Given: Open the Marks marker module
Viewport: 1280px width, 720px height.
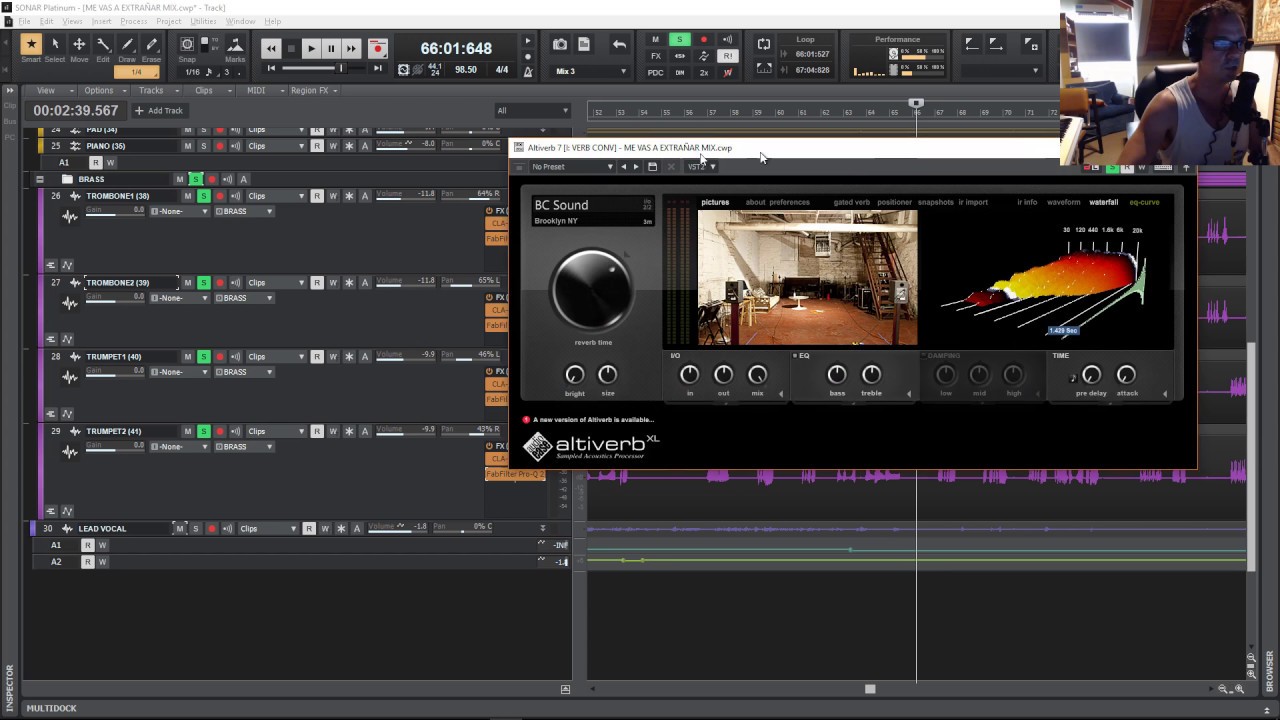Looking at the screenshot, I should pyautogui.click(x=235, y=45).
